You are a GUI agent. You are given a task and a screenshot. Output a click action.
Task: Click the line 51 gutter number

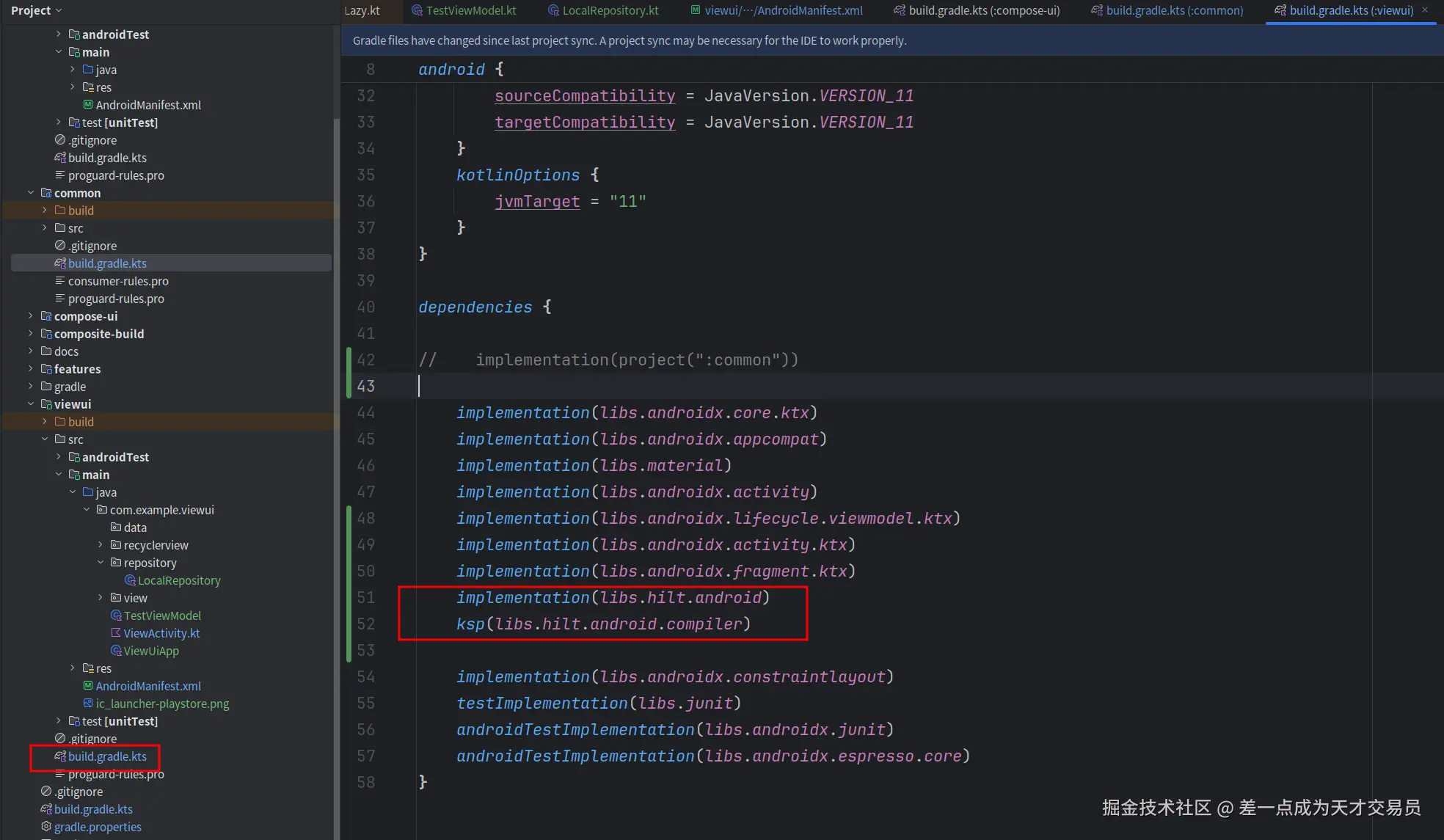tap(365, 598)
